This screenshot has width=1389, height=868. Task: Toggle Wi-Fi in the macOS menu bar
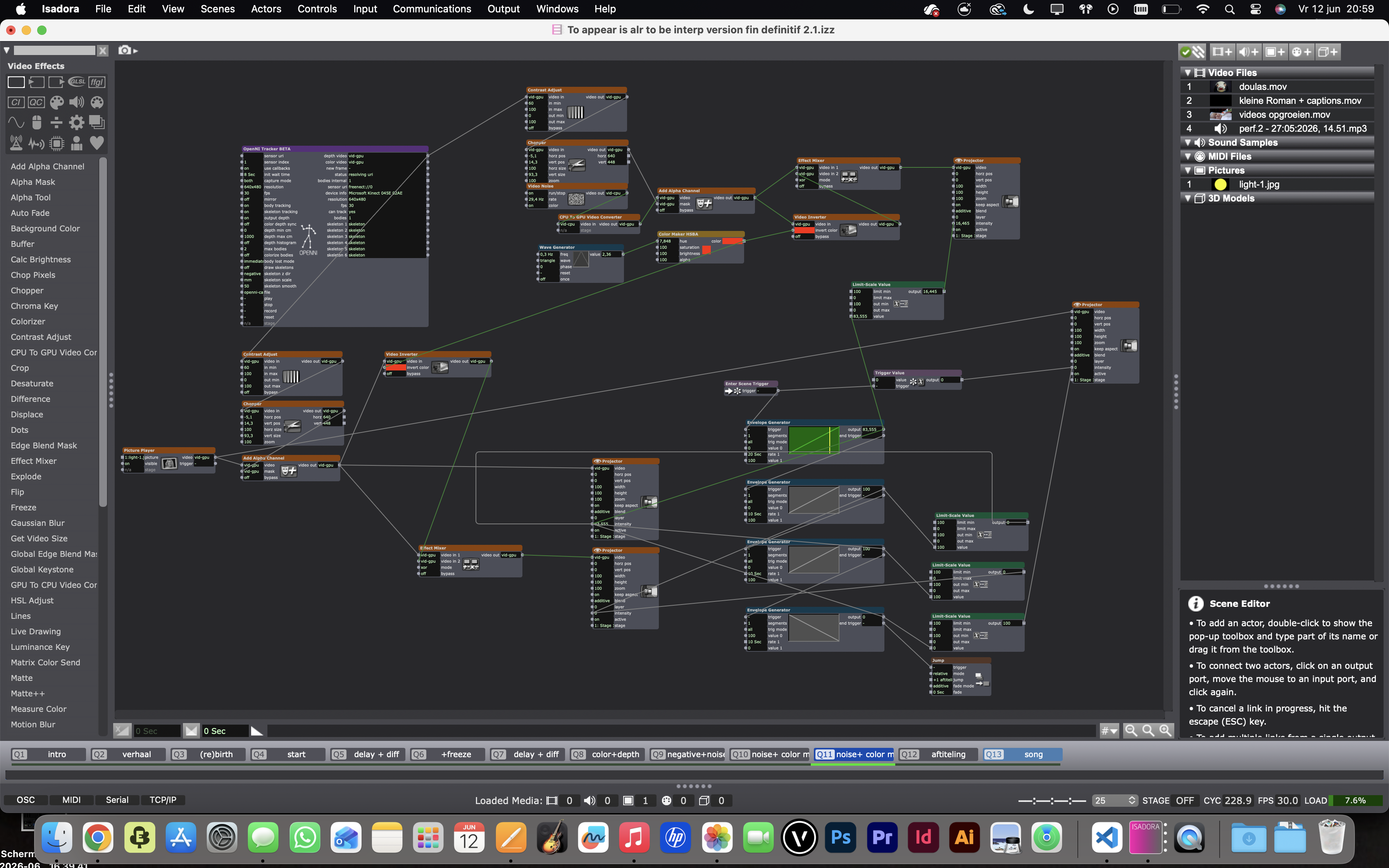1203,9
